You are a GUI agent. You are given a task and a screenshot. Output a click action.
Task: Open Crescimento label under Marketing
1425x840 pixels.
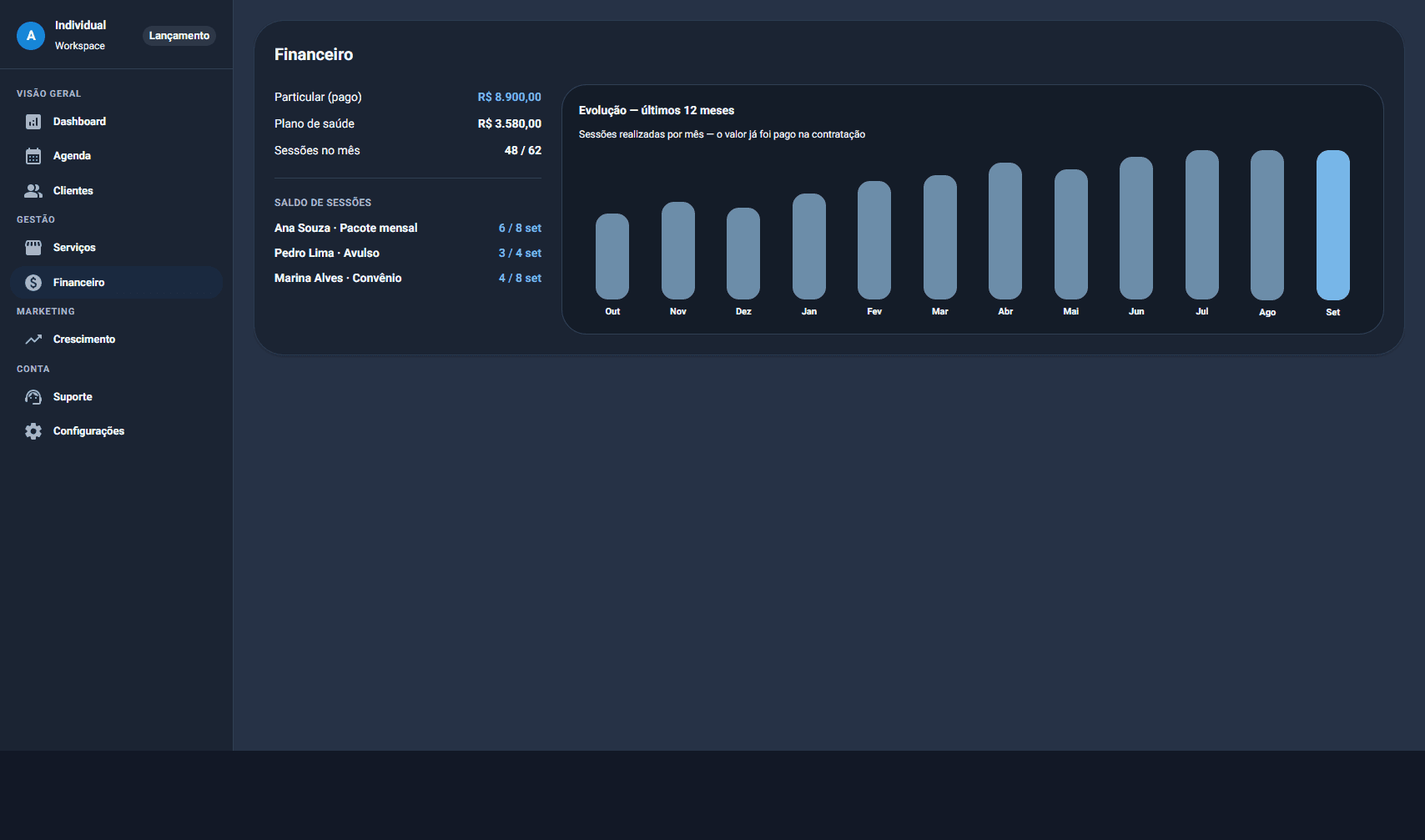tap(84, 340)
